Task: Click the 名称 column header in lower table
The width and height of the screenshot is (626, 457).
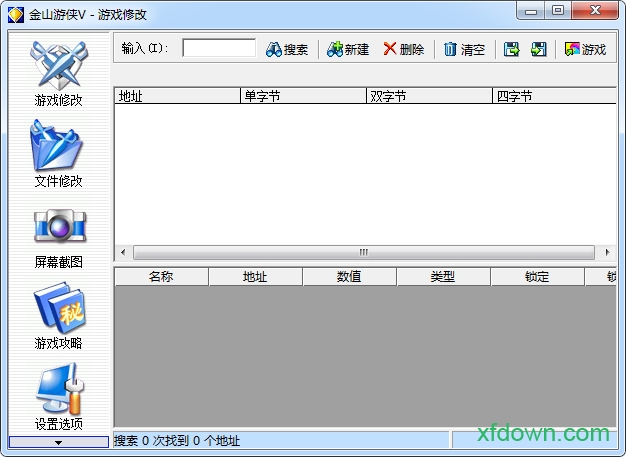Action: (161, 277)
